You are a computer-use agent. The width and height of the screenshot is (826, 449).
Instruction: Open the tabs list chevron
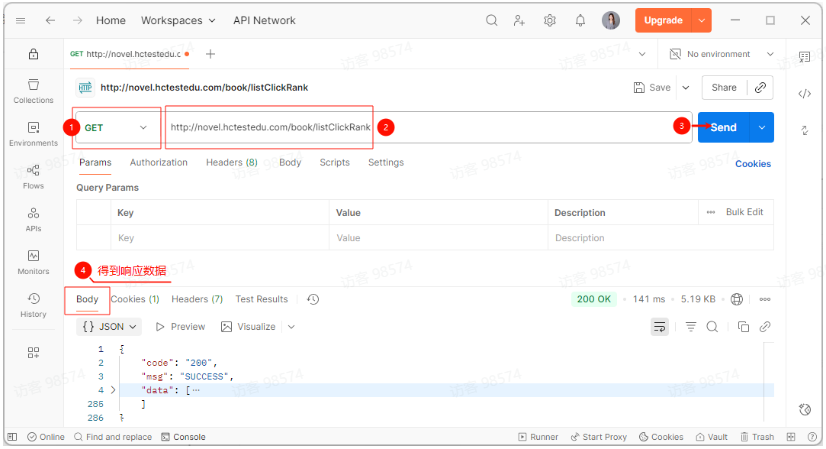point(642,54)
